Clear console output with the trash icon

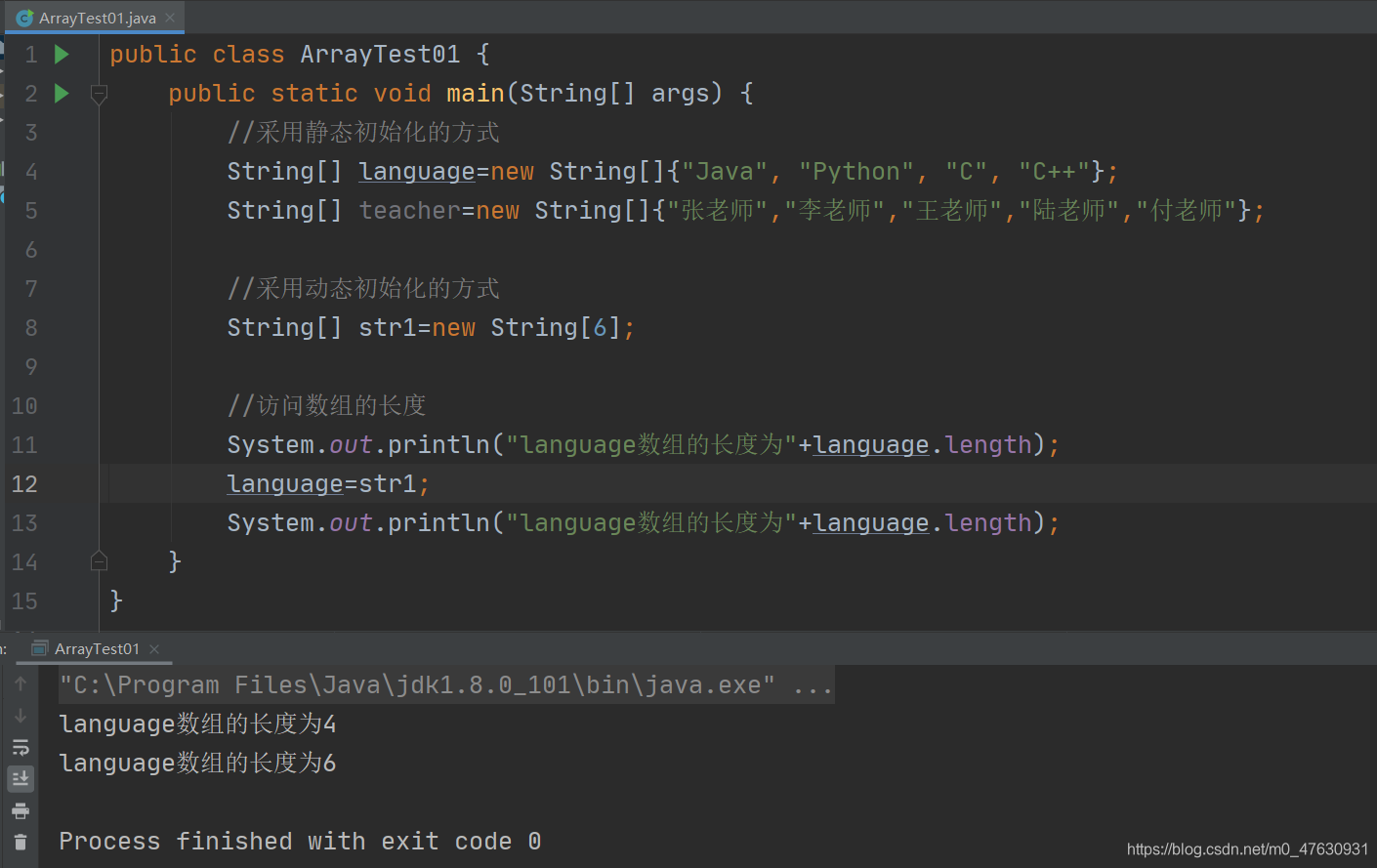[x=21, y=842]
